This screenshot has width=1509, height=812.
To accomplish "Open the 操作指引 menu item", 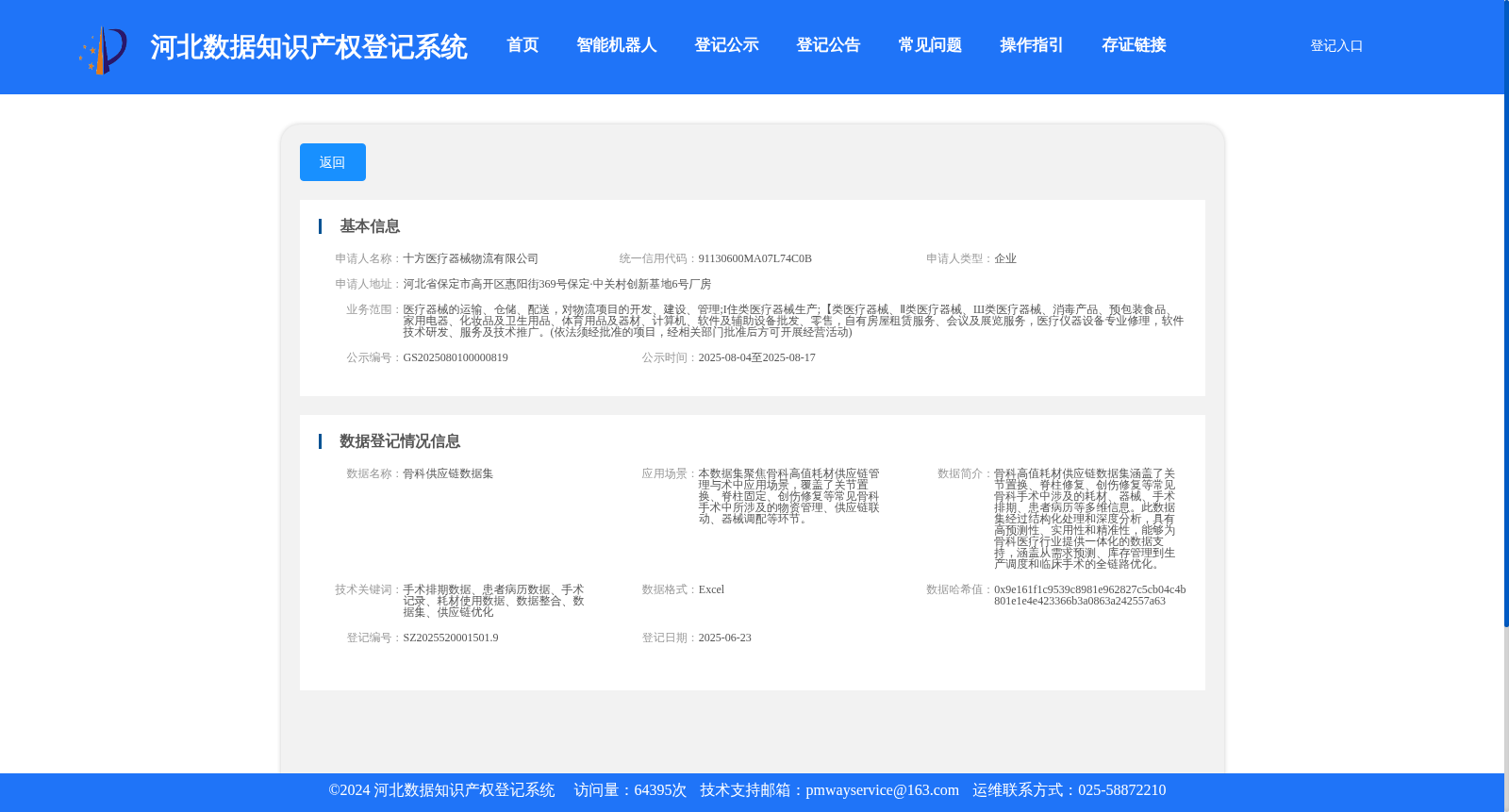I will pyautogui.click(x=1032, y=45).
